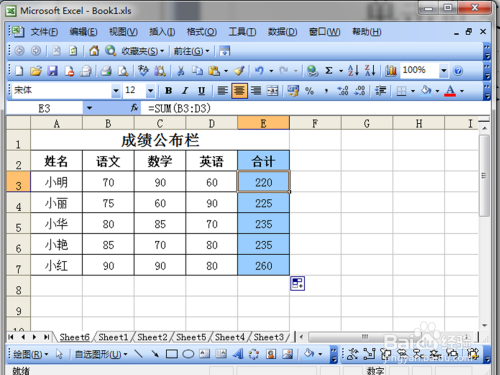Open the 文件 menu
The width and height of the screenshot is (500, 375).
44,32
